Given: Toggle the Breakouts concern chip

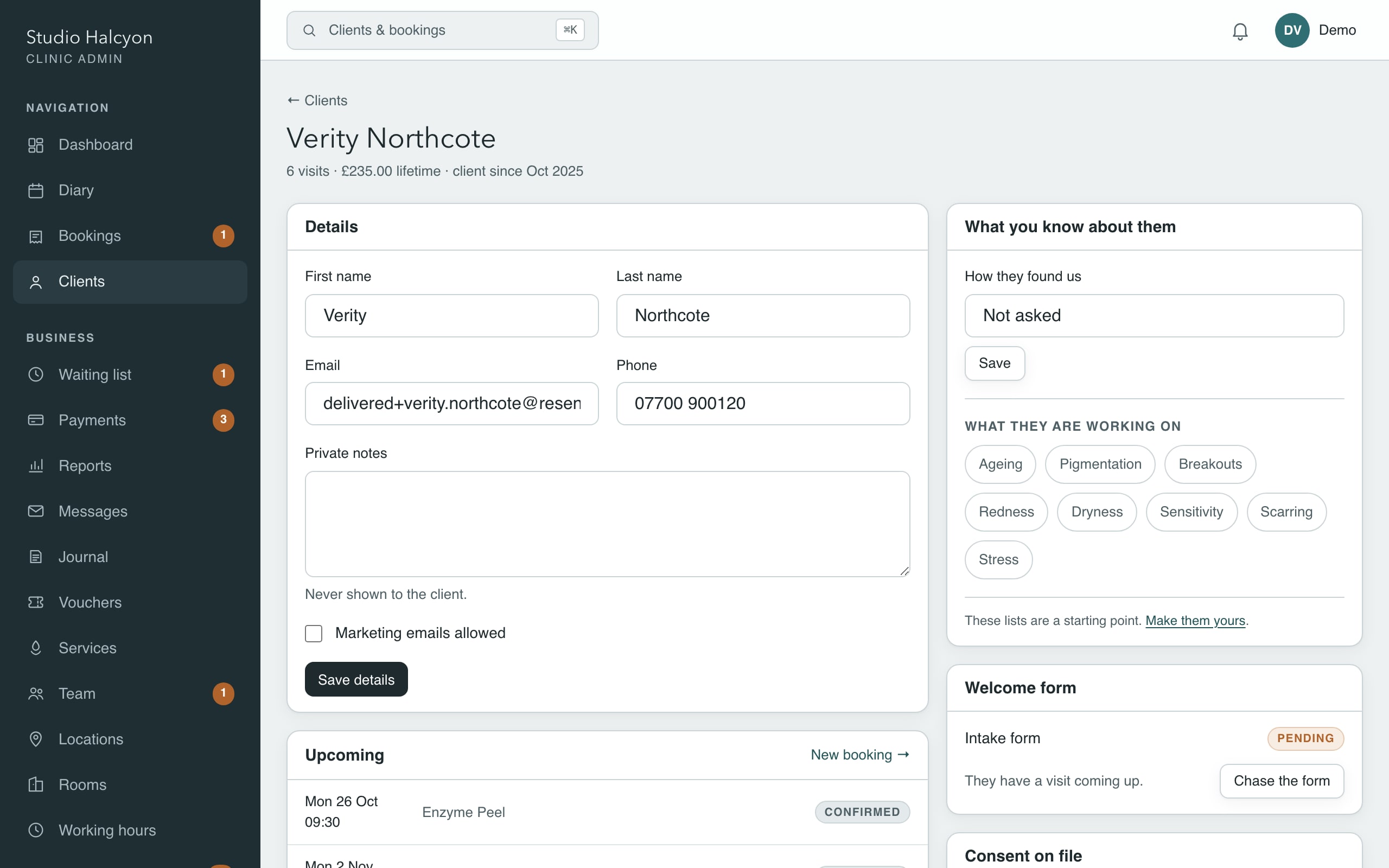Looking at the screenshot, I should (1210, 464).
